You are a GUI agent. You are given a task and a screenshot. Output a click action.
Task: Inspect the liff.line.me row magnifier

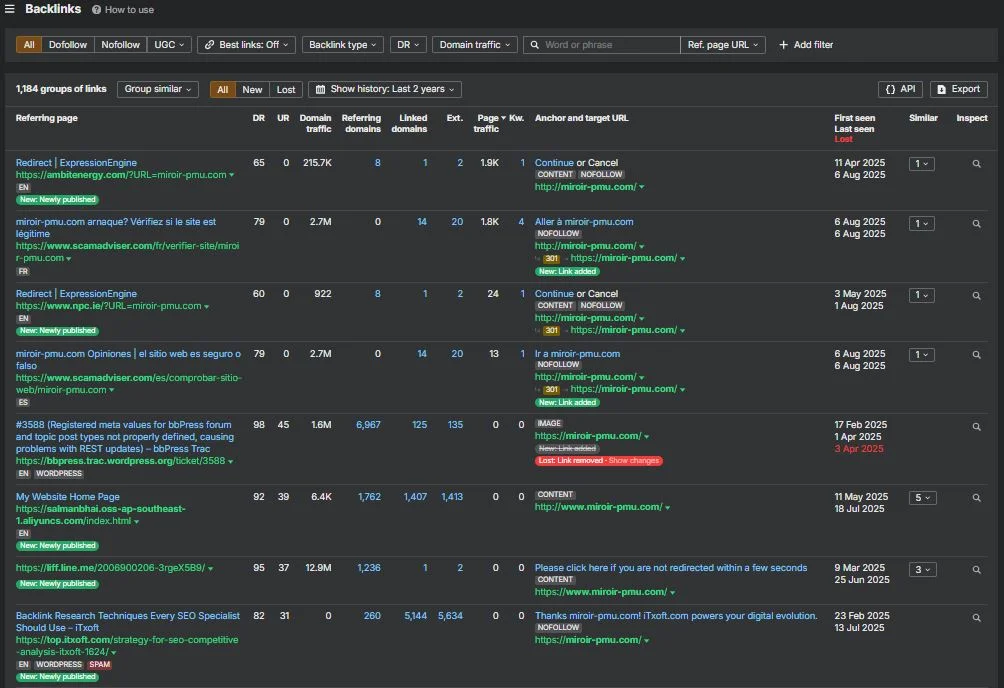click(x=976, y=569)
